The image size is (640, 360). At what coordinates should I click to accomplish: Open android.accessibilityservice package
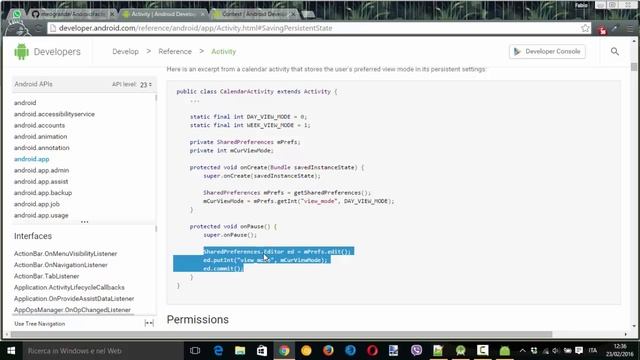[54, 114]
